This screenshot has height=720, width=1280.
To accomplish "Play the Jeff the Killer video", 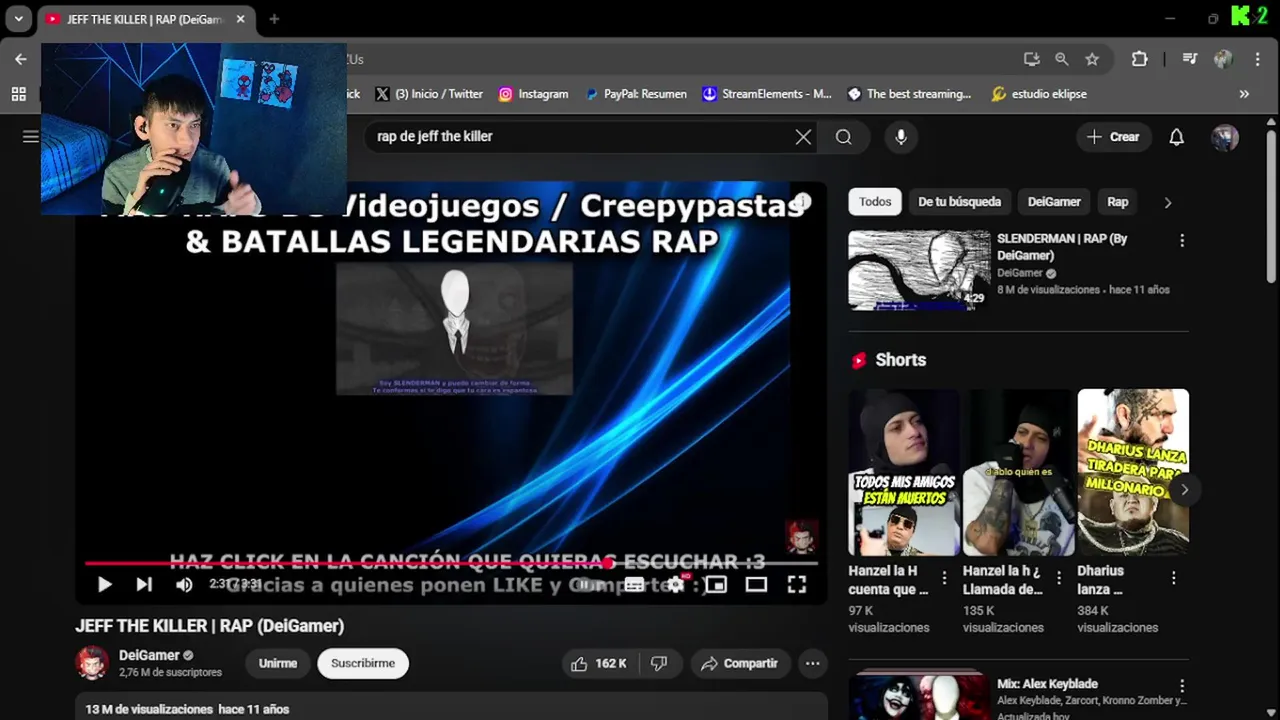I will point(104,585).
